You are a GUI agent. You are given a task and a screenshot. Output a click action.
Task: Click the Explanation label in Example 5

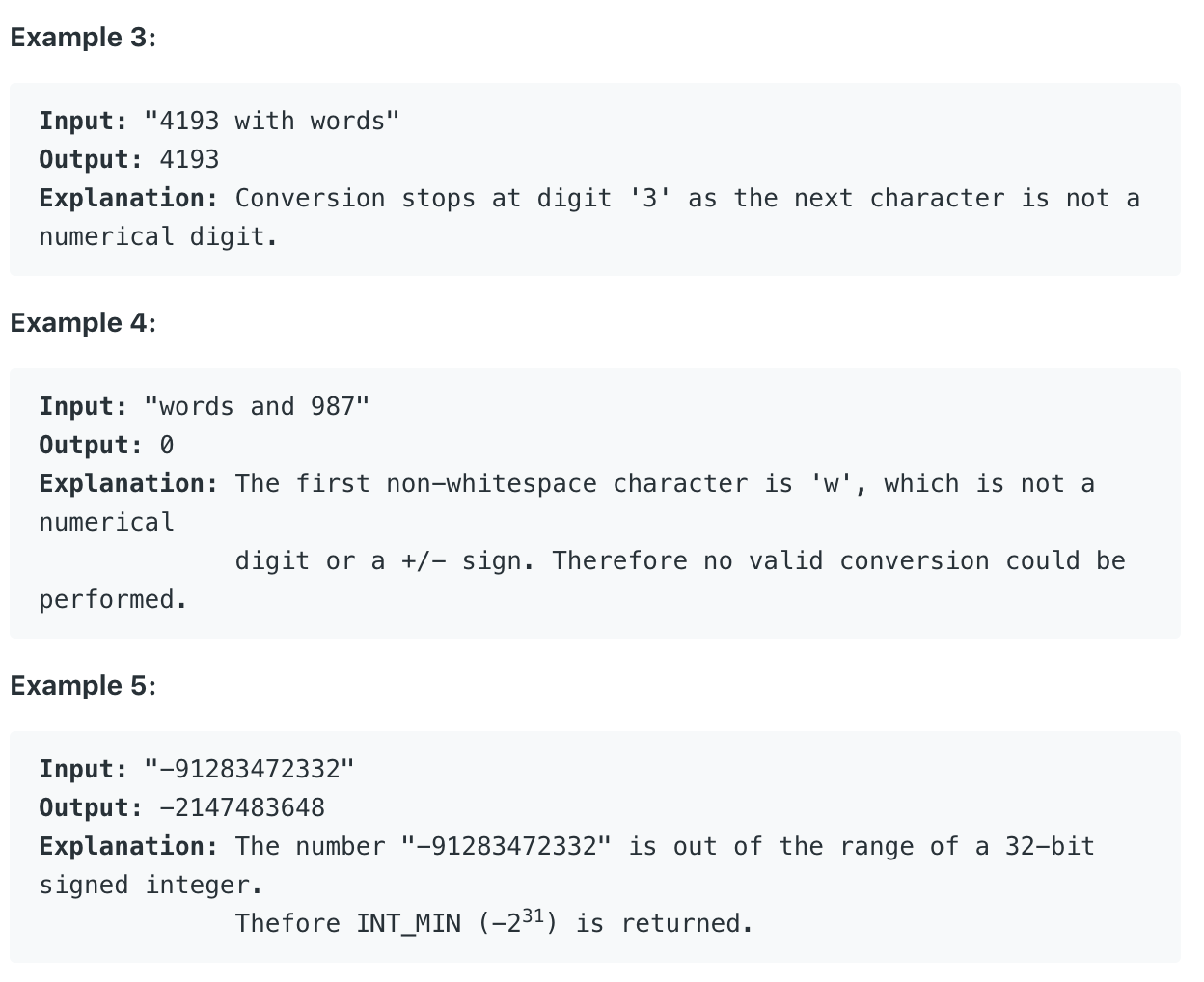coord(129,847)
